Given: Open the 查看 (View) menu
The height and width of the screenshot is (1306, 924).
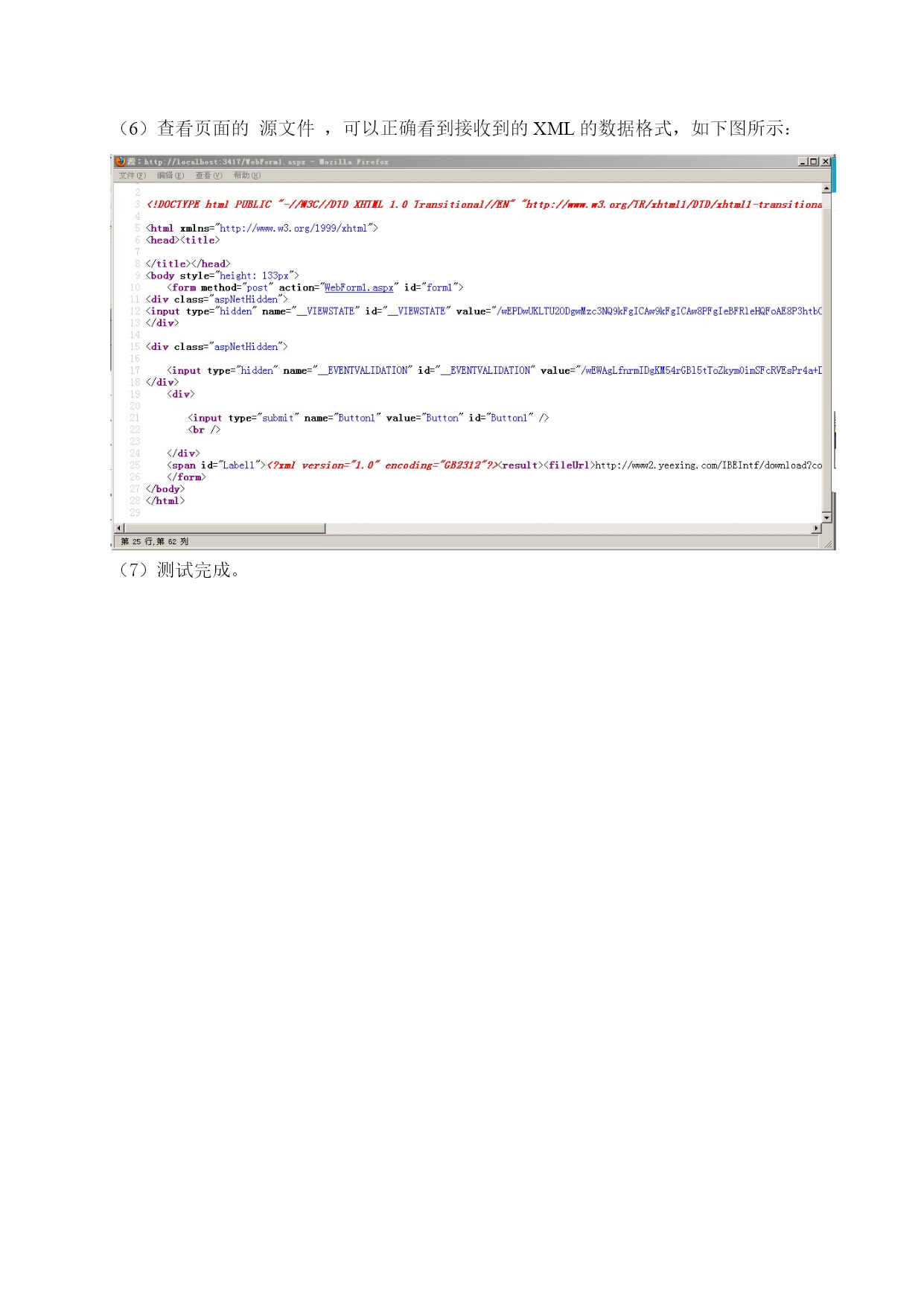Looking at the screenshot, I should click(x=208, y=176).
